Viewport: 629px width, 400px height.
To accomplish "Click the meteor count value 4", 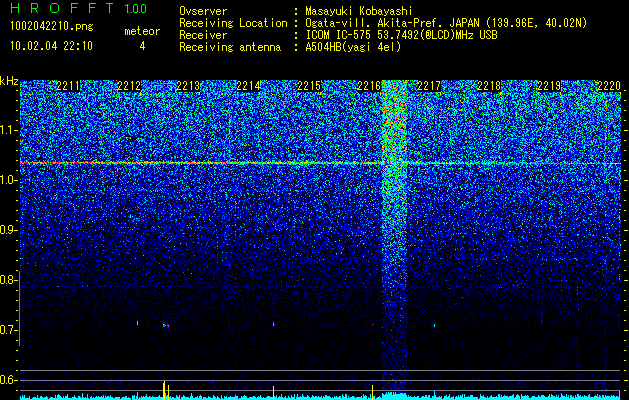I will pyautogui.click(x=142, y=46).
